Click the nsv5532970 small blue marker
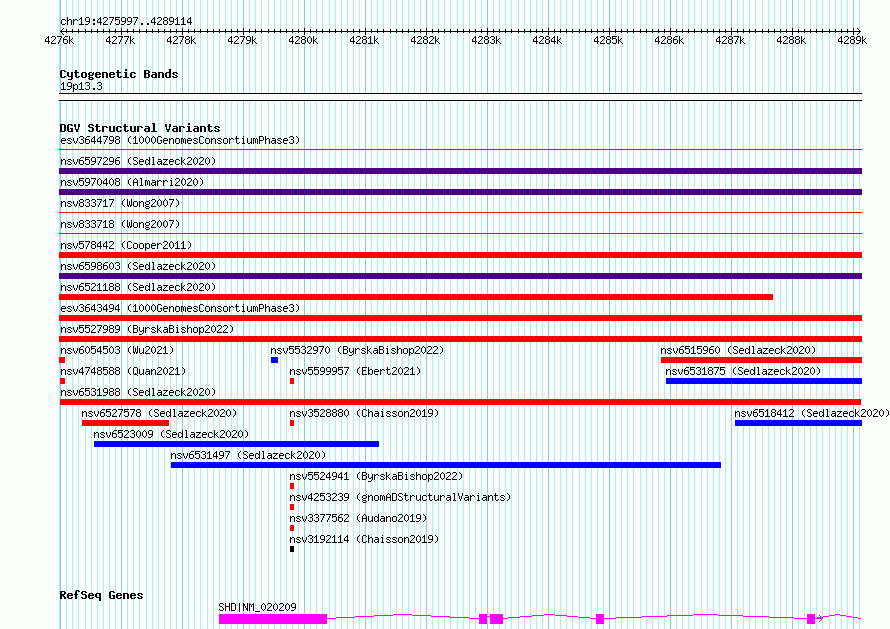Screen dimensions: 890x629 pos(274,360)
